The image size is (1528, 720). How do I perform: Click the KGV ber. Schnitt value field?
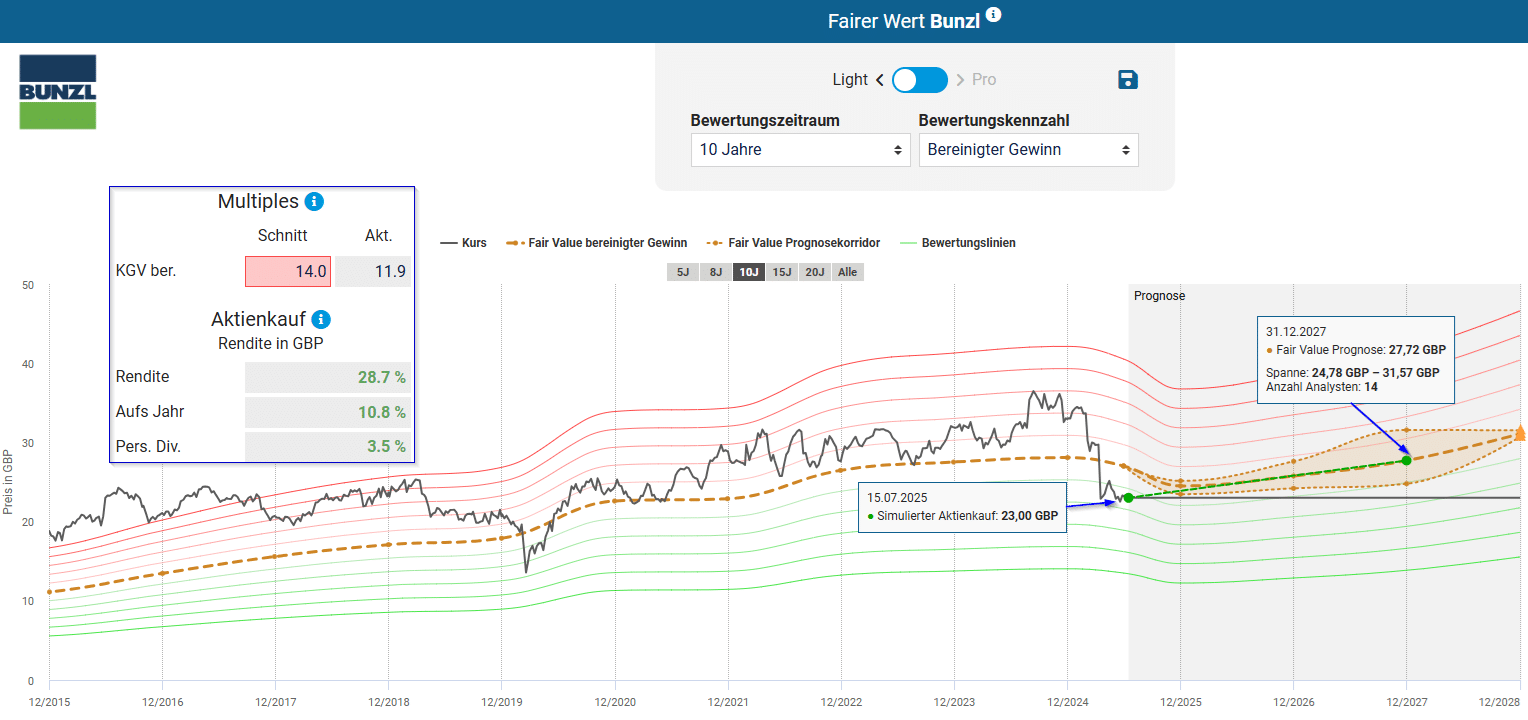coord(288,271)
